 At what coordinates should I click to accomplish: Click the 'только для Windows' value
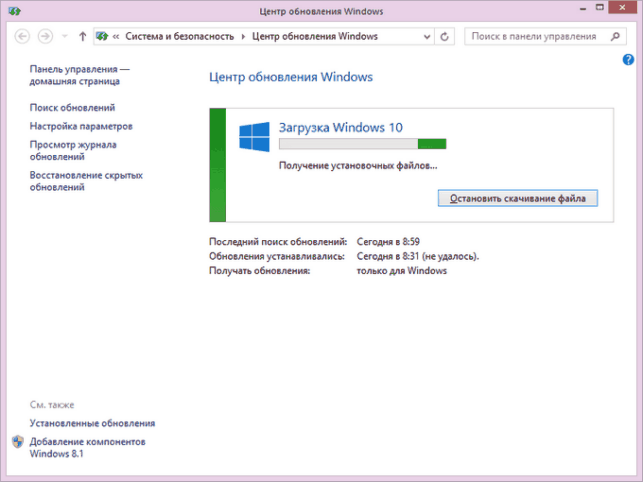[401, 271]
